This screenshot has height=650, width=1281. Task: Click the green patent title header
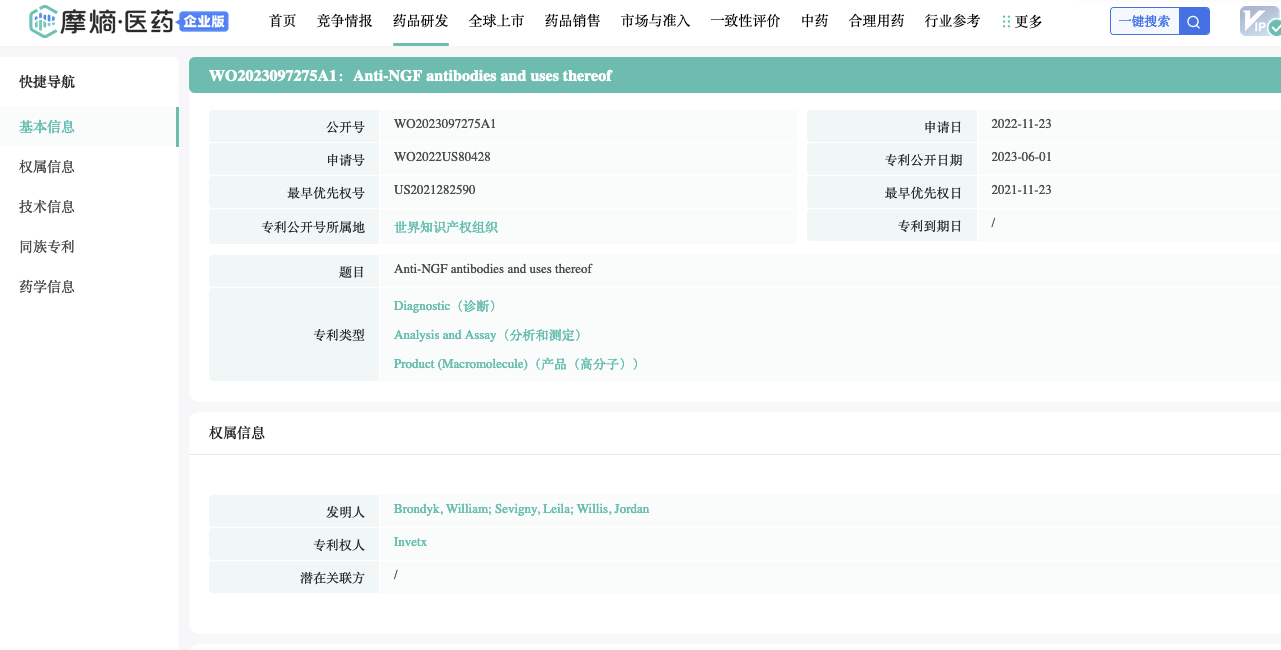pos(735,76)
